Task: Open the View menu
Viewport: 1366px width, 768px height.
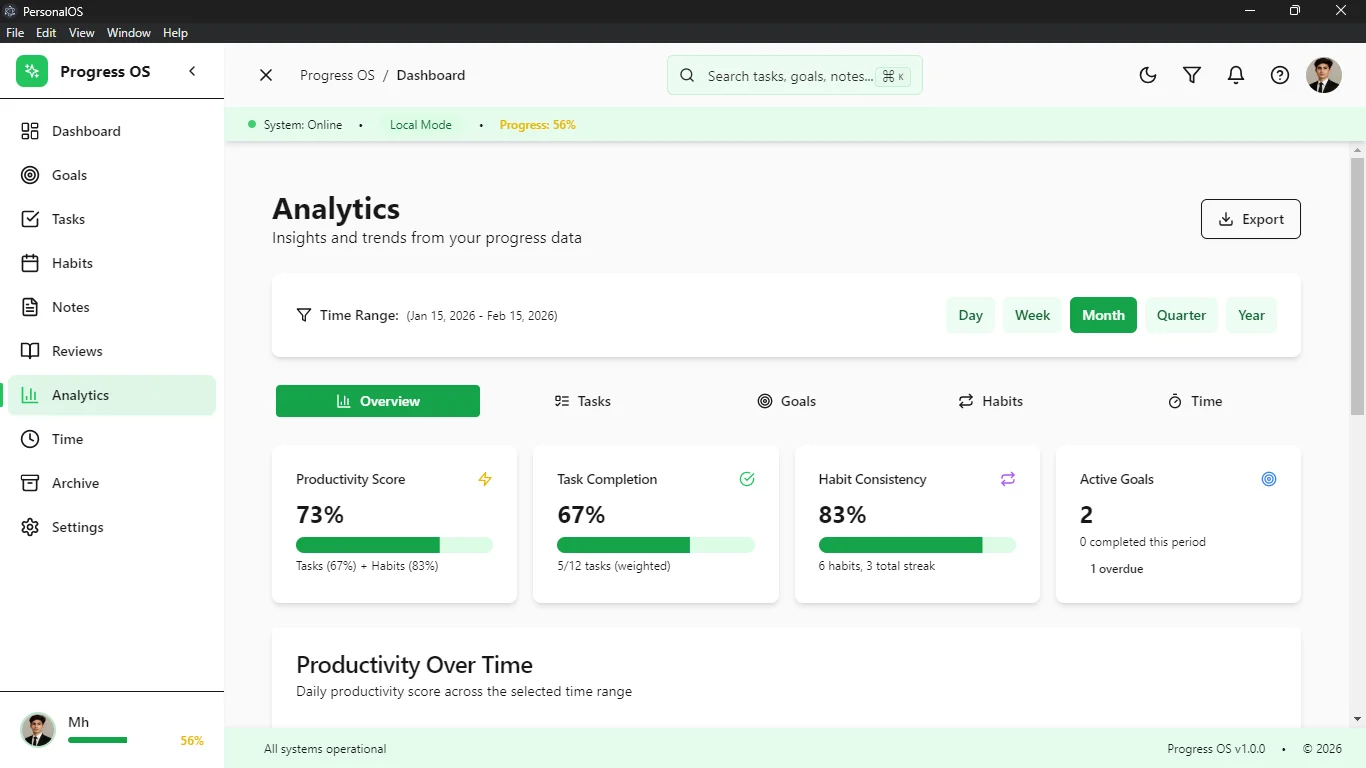Action: point(82,33)
